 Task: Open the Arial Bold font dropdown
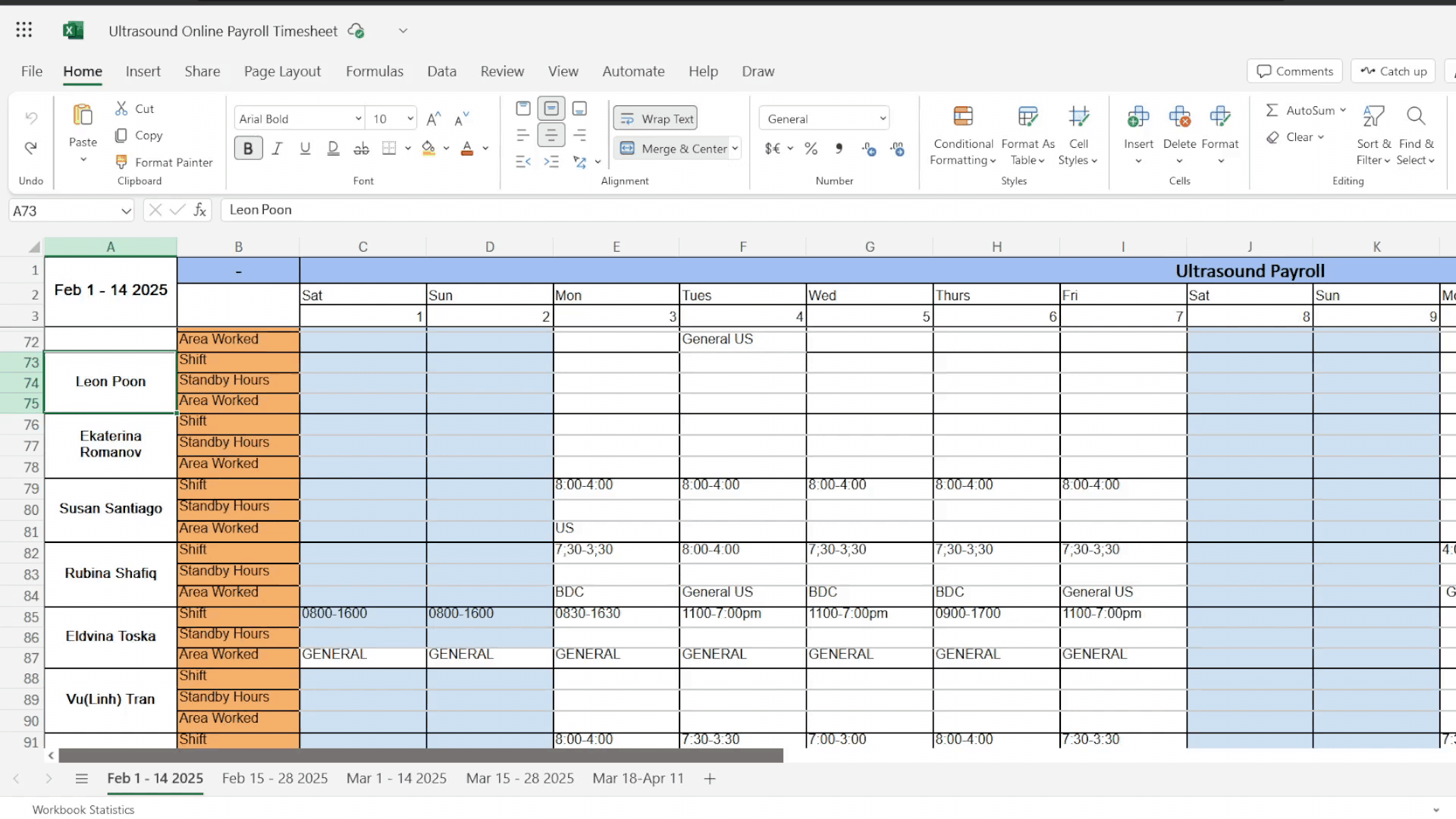coord(358,119)
